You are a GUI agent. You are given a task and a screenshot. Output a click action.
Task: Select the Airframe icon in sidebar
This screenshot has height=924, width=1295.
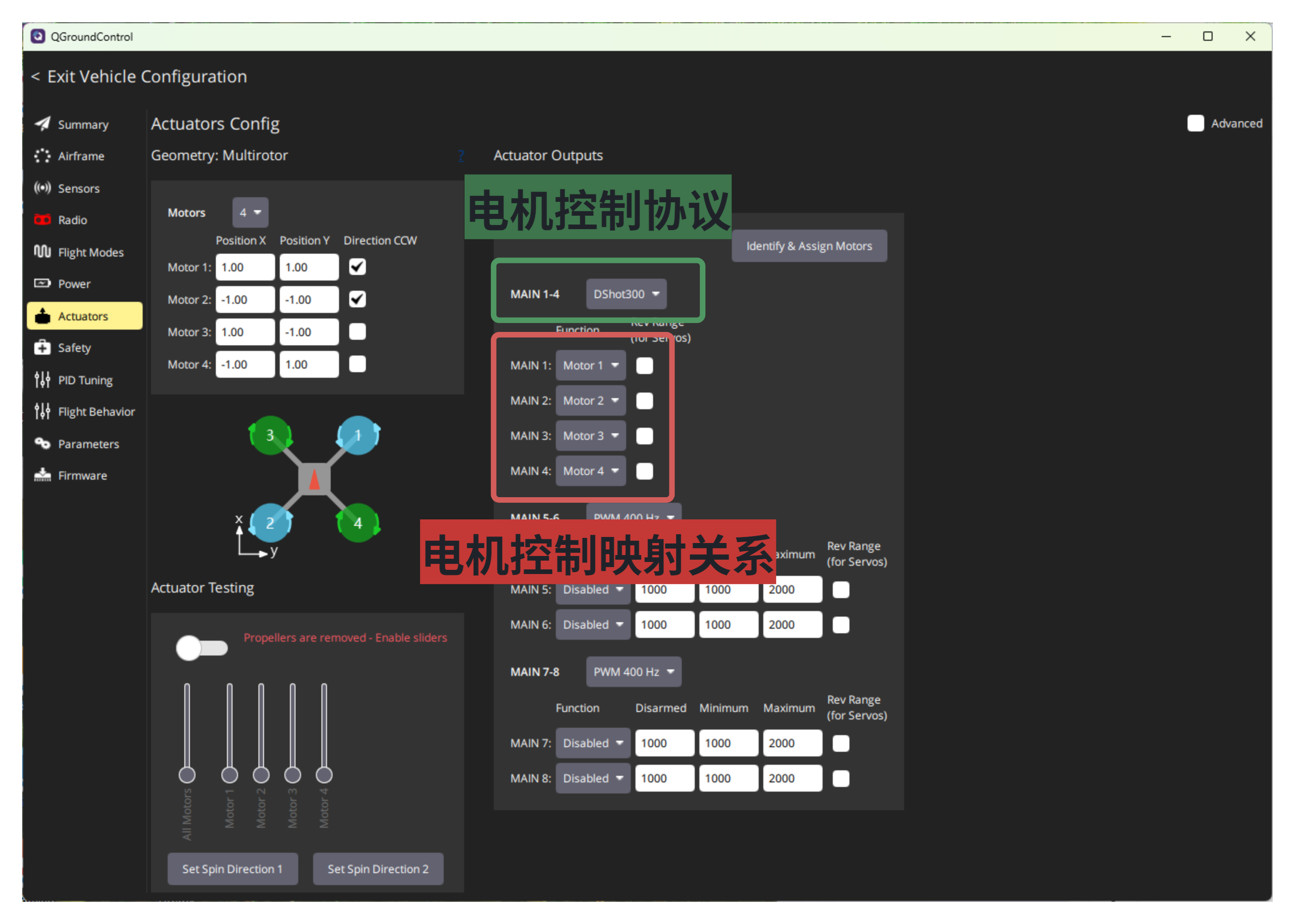point(42,156)
